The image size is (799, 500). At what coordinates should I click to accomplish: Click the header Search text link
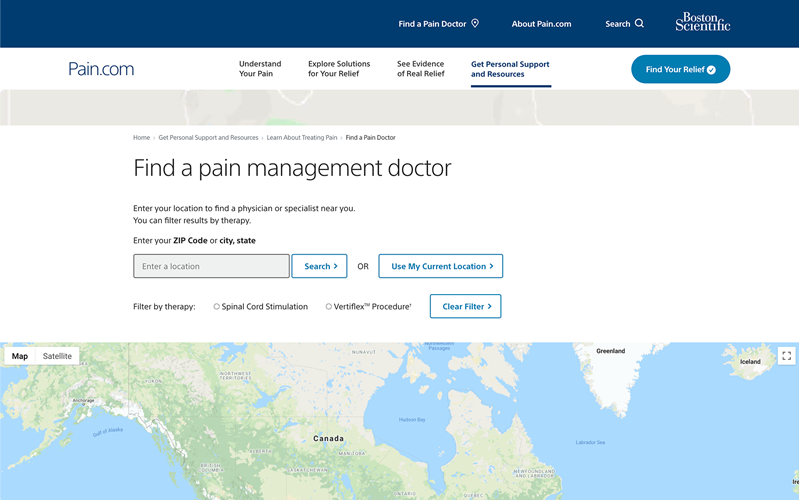tap(618, 24)
